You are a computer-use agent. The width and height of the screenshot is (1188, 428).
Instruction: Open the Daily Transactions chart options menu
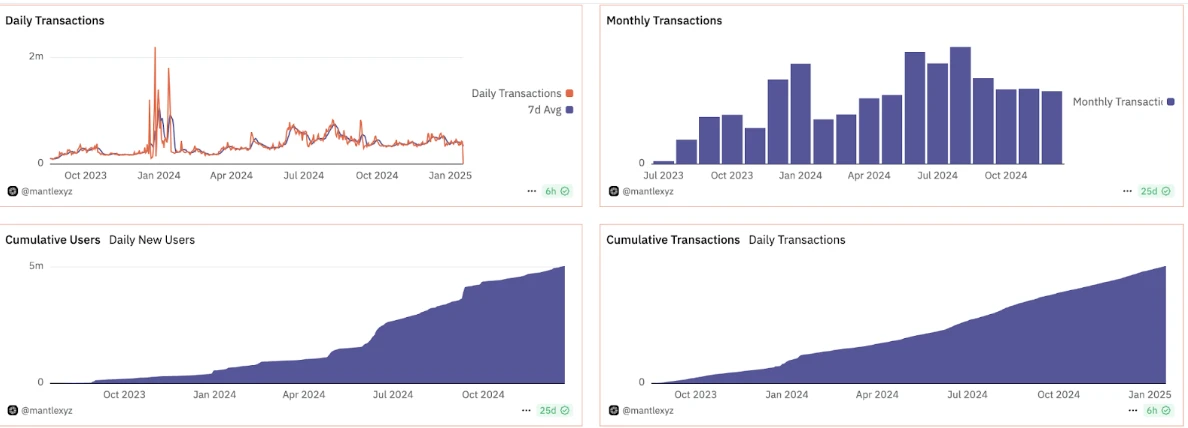pyautogui.click(x=532, y=190)
